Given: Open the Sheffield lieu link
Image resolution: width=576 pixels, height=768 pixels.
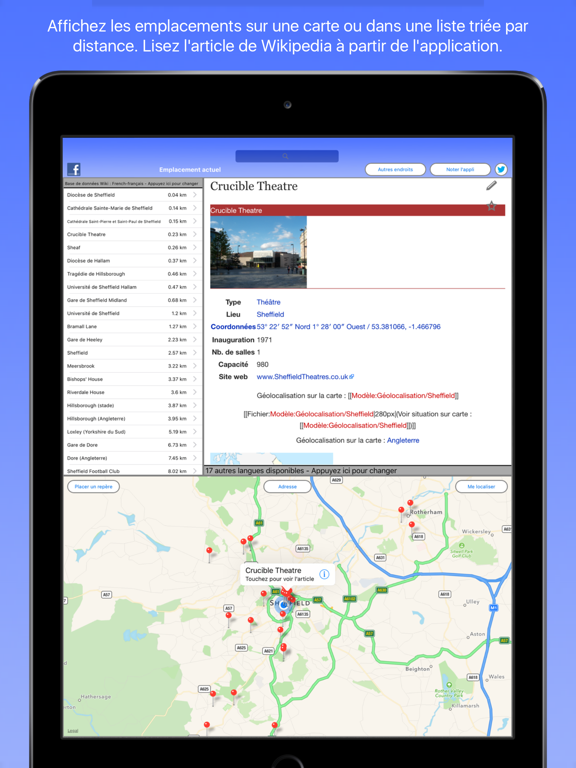Looking at the screenshot, I should (x=270, y=314).
